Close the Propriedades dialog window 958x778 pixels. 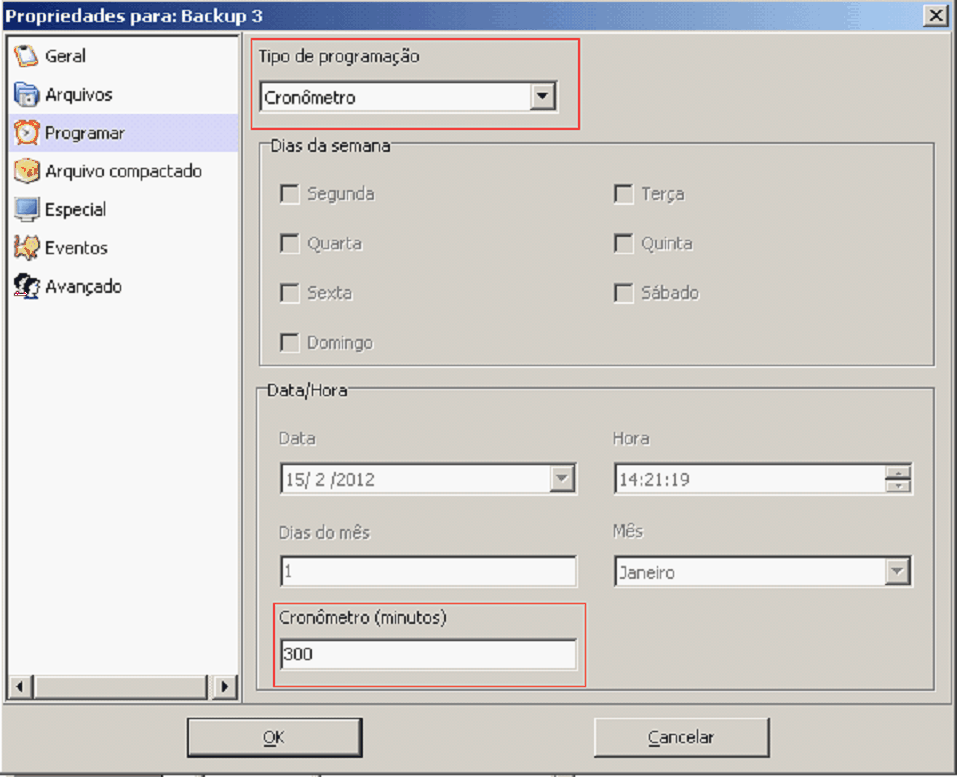936,15
